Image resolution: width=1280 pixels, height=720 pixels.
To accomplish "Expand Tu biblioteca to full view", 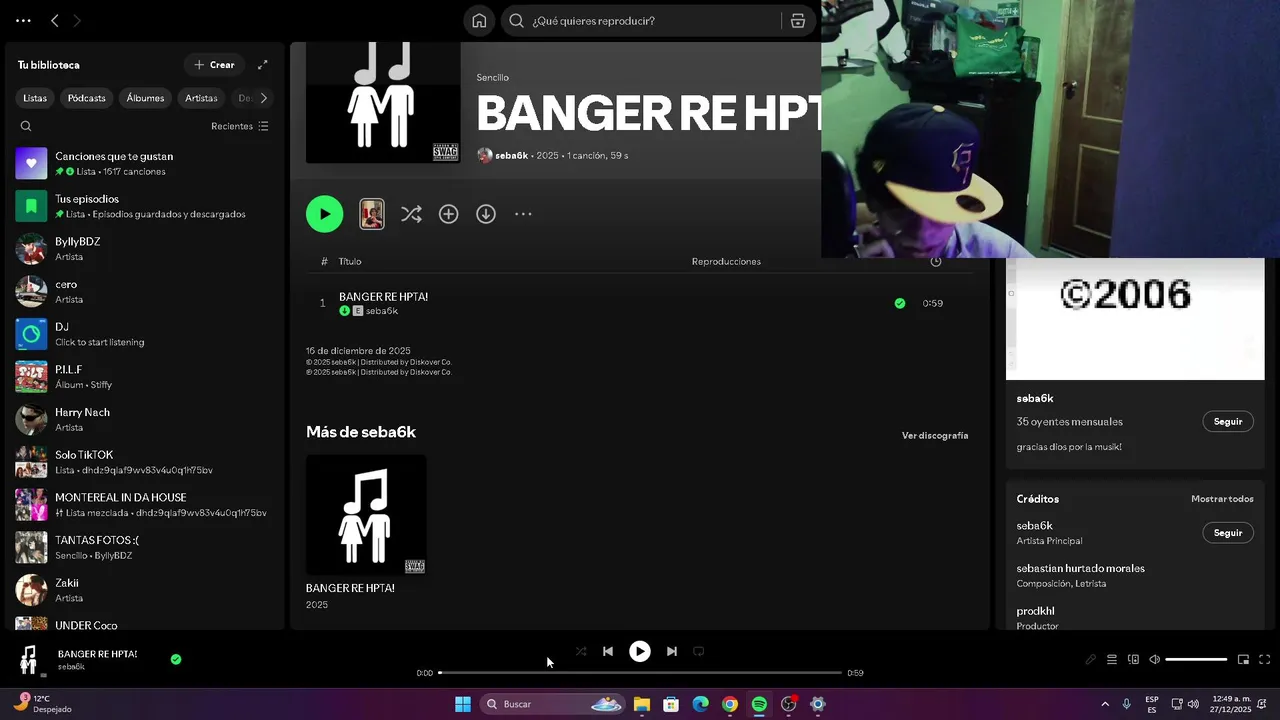I will coord(262,65).
